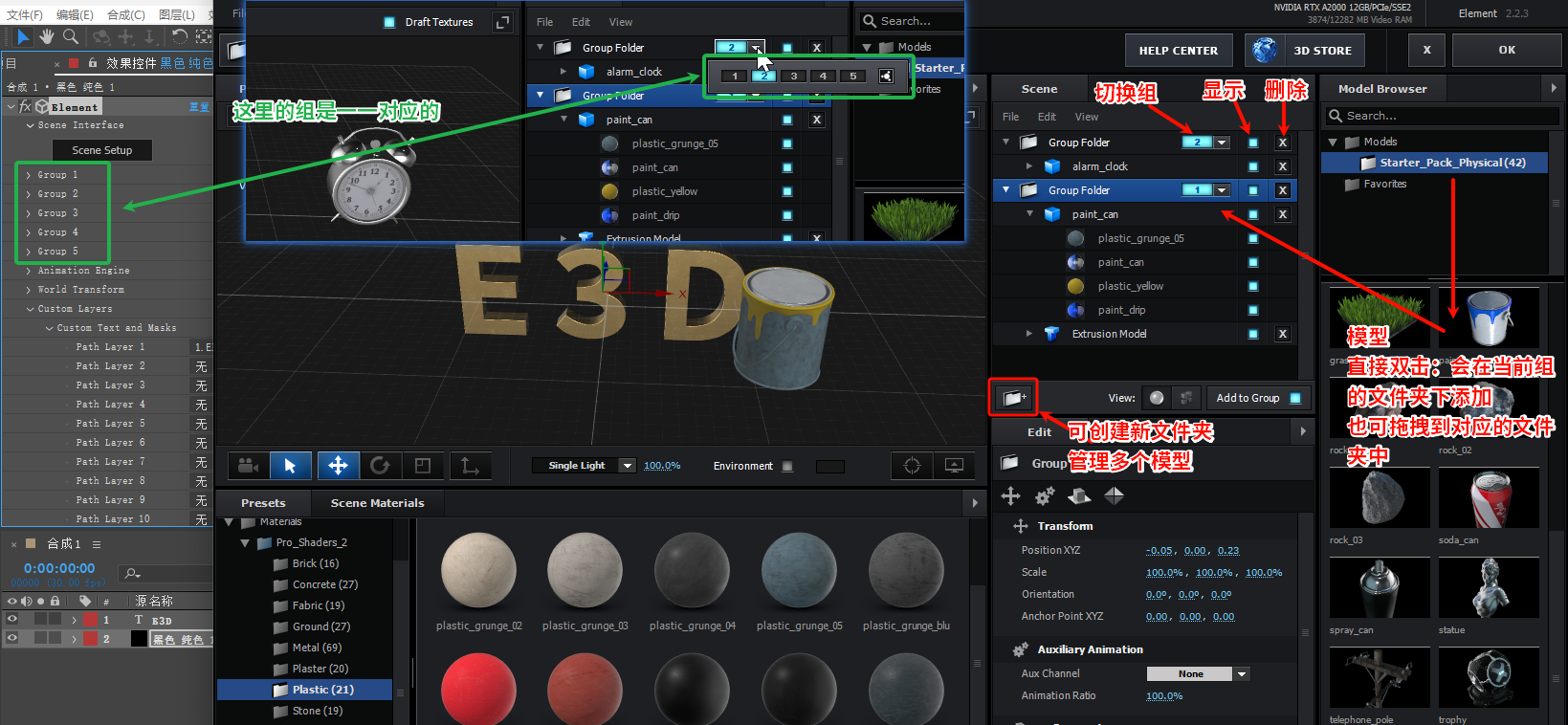Open the File menu in Scene panel

1010,117
